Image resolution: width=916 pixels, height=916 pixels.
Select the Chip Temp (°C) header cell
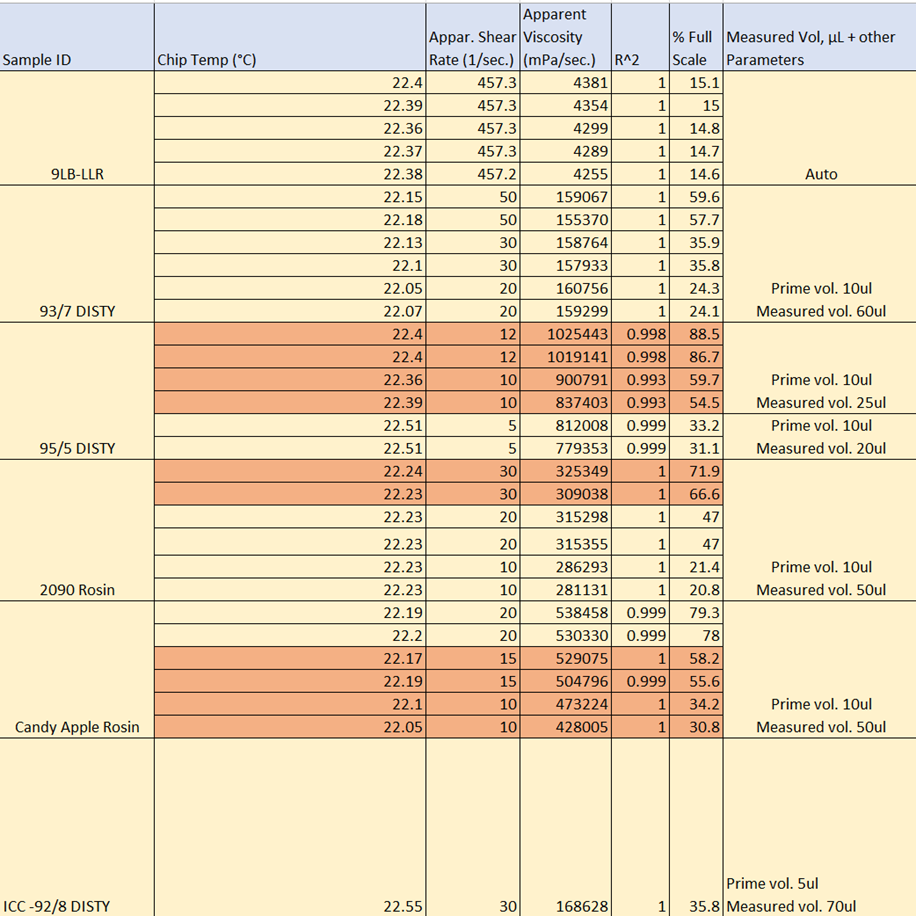coord(290,37)
